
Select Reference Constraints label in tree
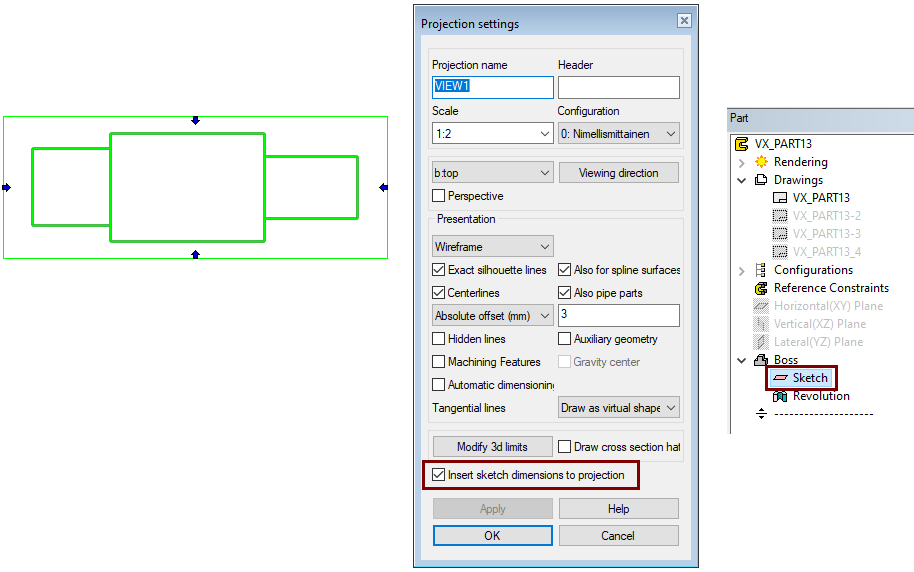(831, 287)
